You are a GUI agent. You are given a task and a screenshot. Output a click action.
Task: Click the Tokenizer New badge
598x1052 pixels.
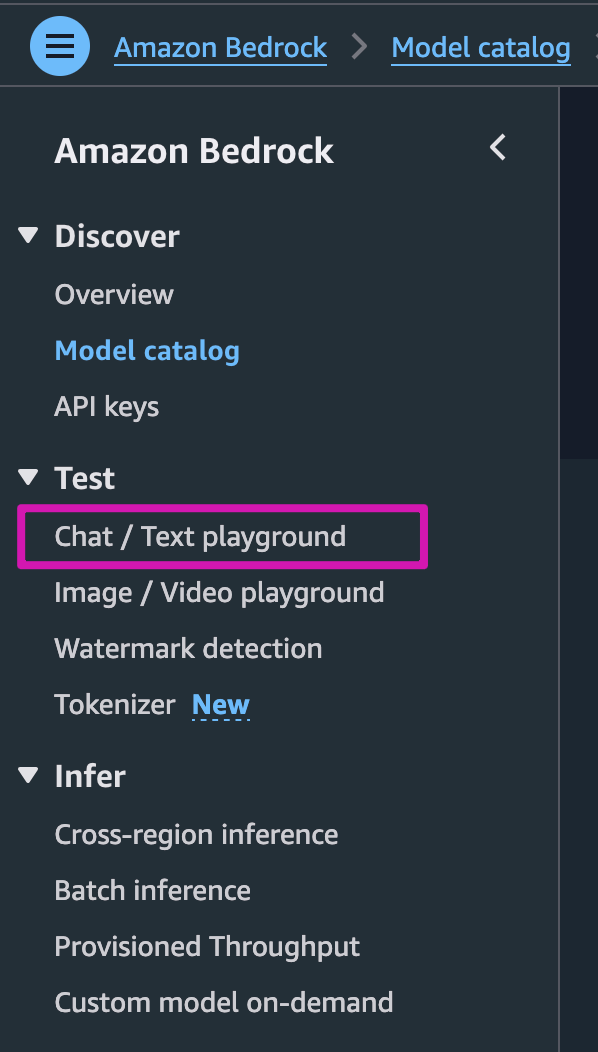pos(220,704)
